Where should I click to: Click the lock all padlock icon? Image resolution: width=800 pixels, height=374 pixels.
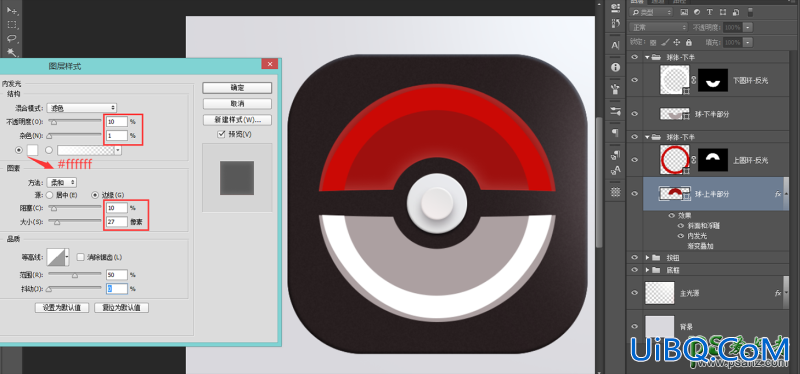pyautogui.click(x=689, y=42)
